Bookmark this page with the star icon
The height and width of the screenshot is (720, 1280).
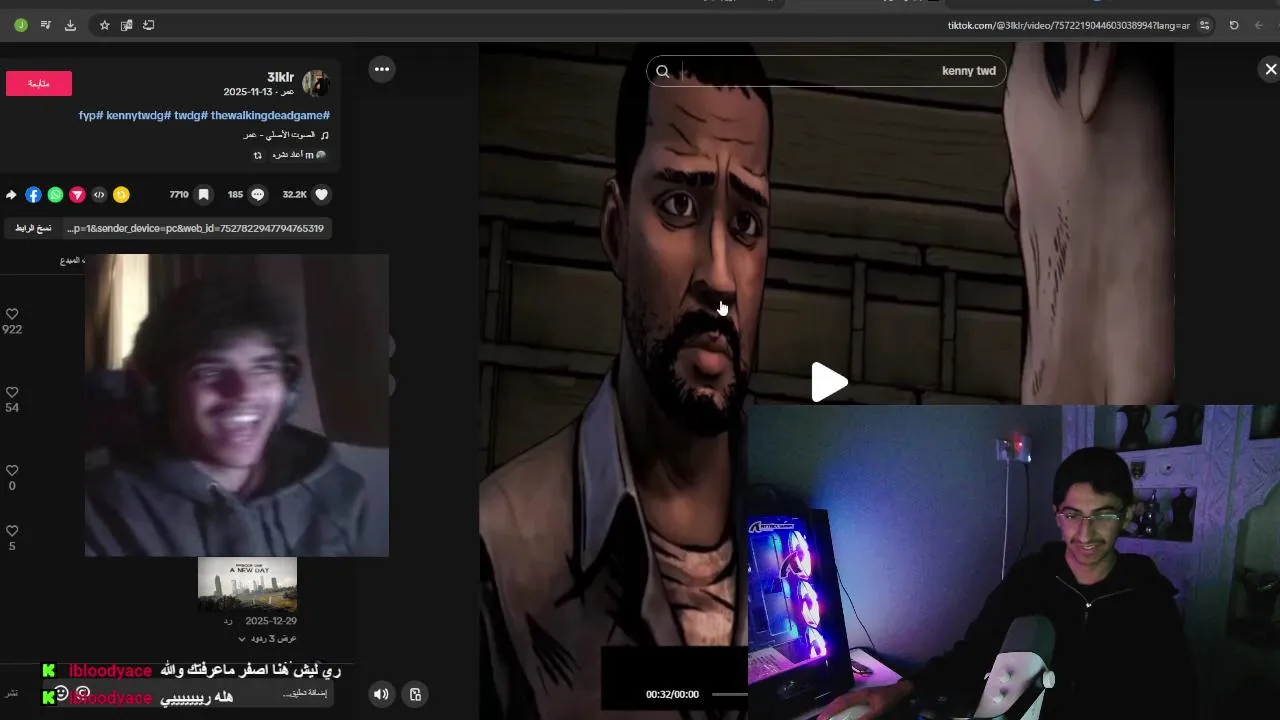coord(104,25)
